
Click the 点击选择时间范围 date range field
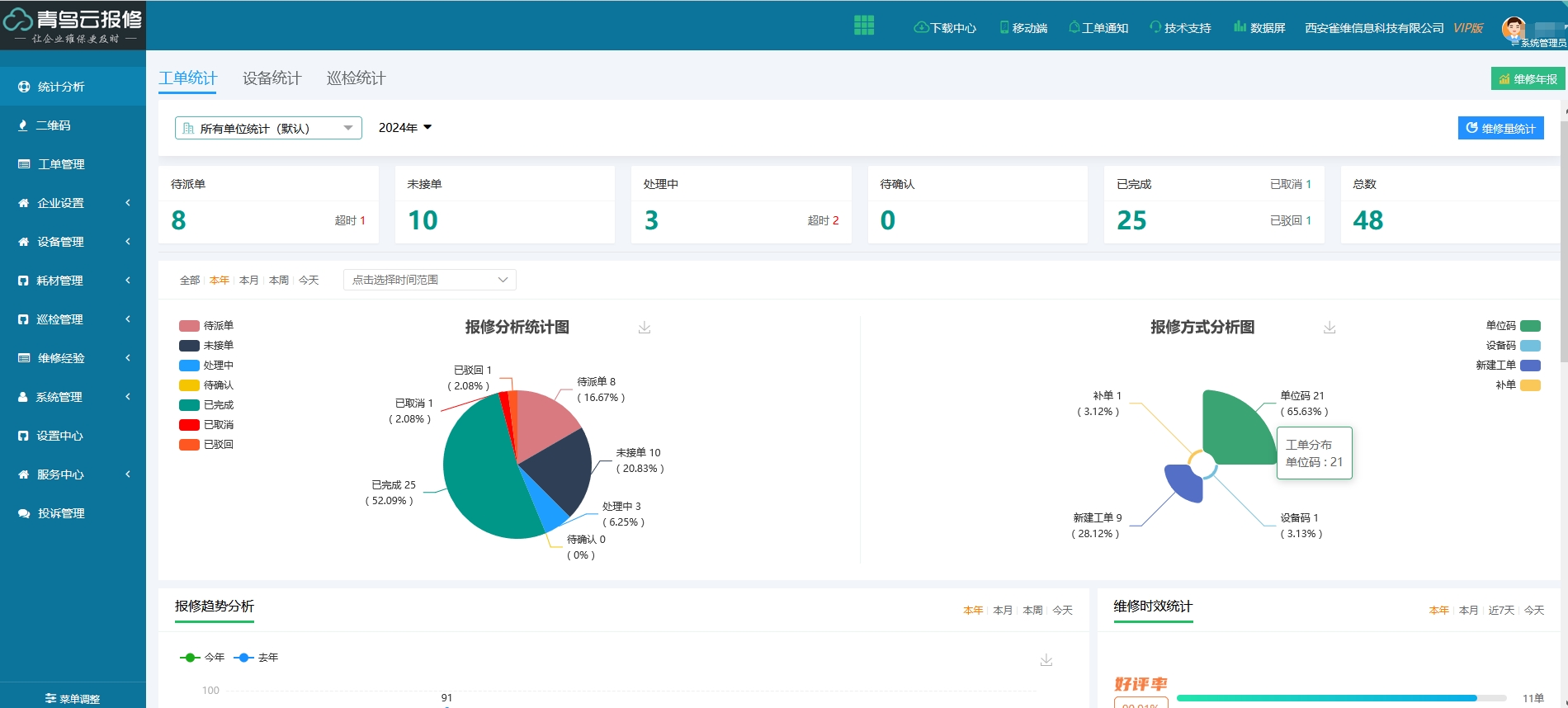429,280
